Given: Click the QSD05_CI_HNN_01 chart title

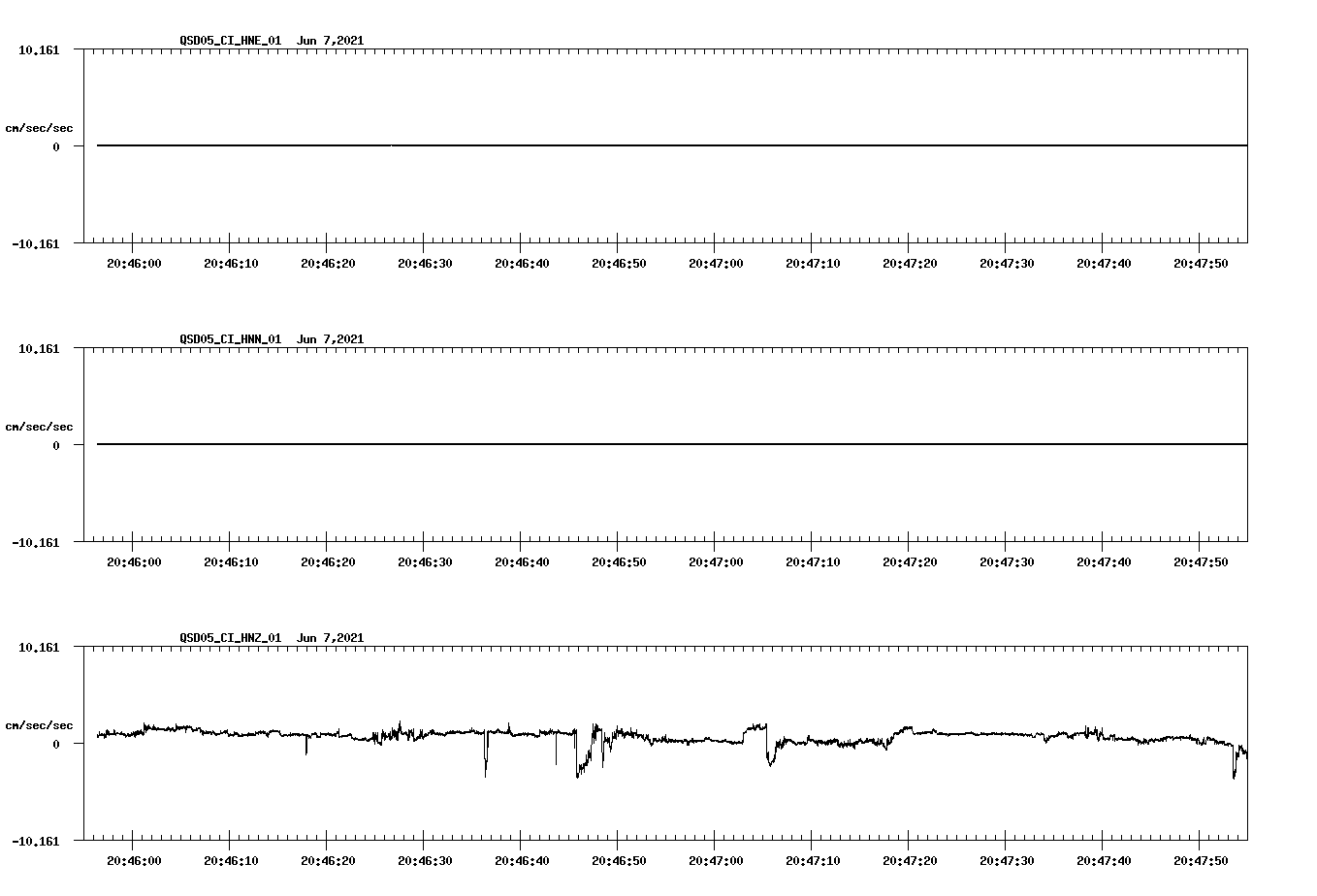Looking at the screenshot, I should coord(272,339).
